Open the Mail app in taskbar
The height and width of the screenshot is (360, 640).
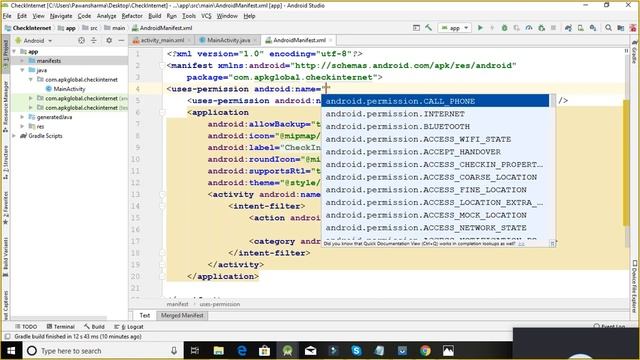click(x=311, y=350)
